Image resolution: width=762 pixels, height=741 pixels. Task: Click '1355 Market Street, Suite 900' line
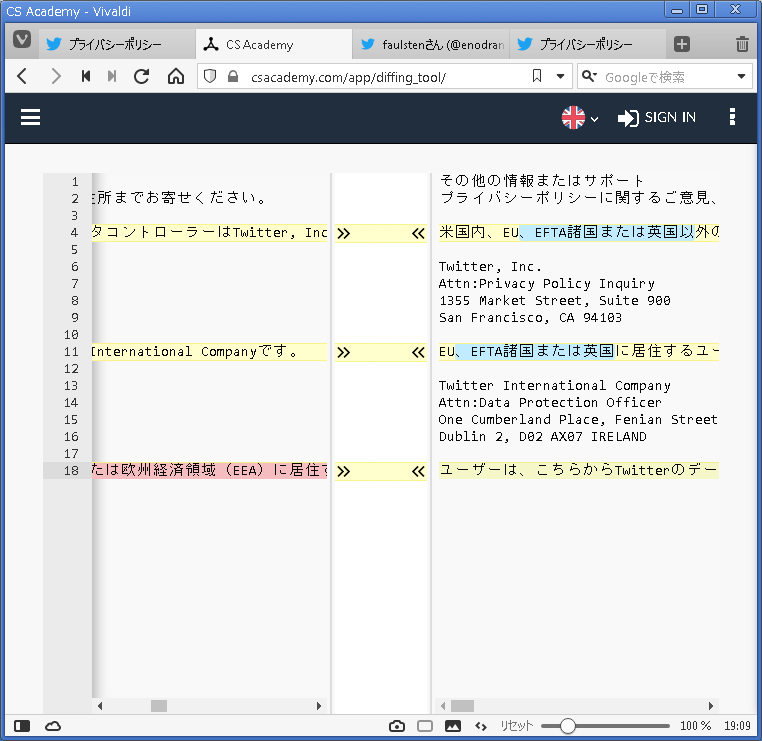click(554, 301)
